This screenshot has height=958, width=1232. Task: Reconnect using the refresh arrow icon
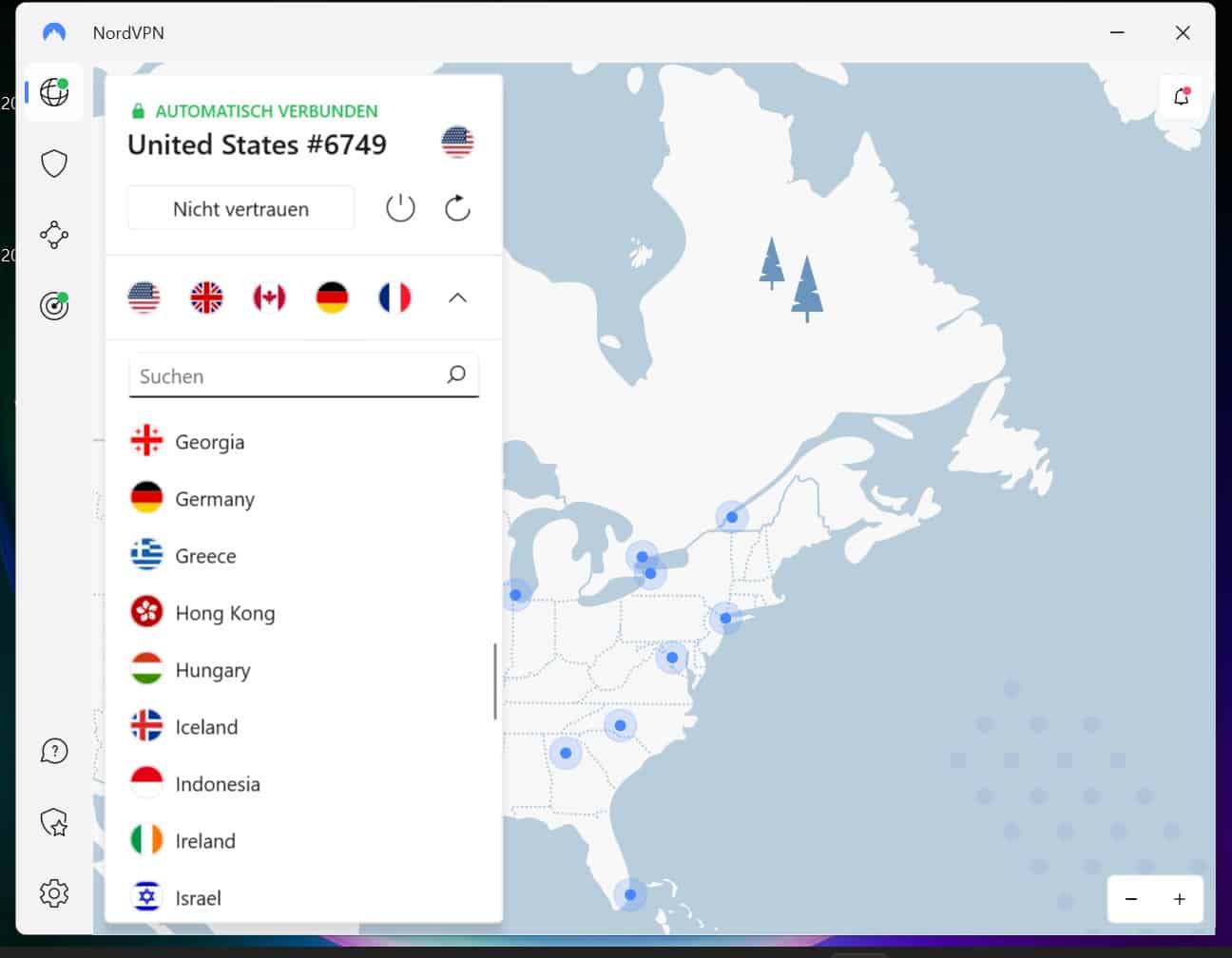click(457, 208)
